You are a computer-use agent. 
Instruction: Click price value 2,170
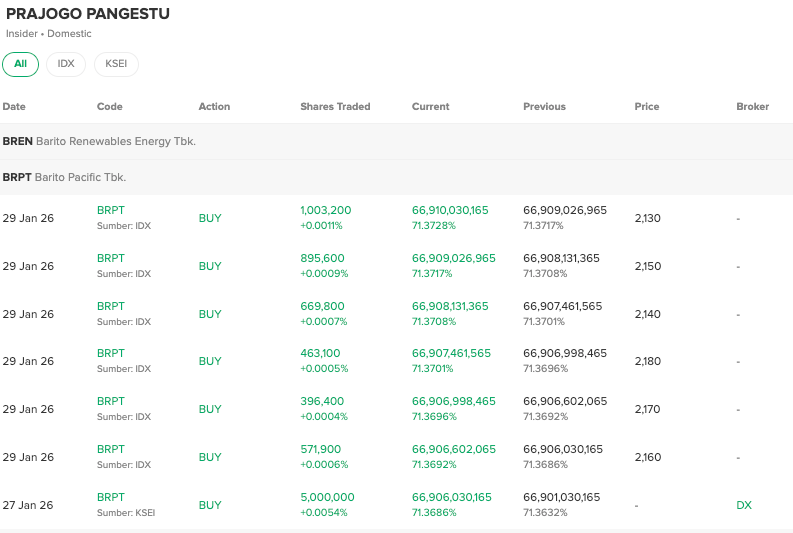pyautogui.click(x=647, y=410)
